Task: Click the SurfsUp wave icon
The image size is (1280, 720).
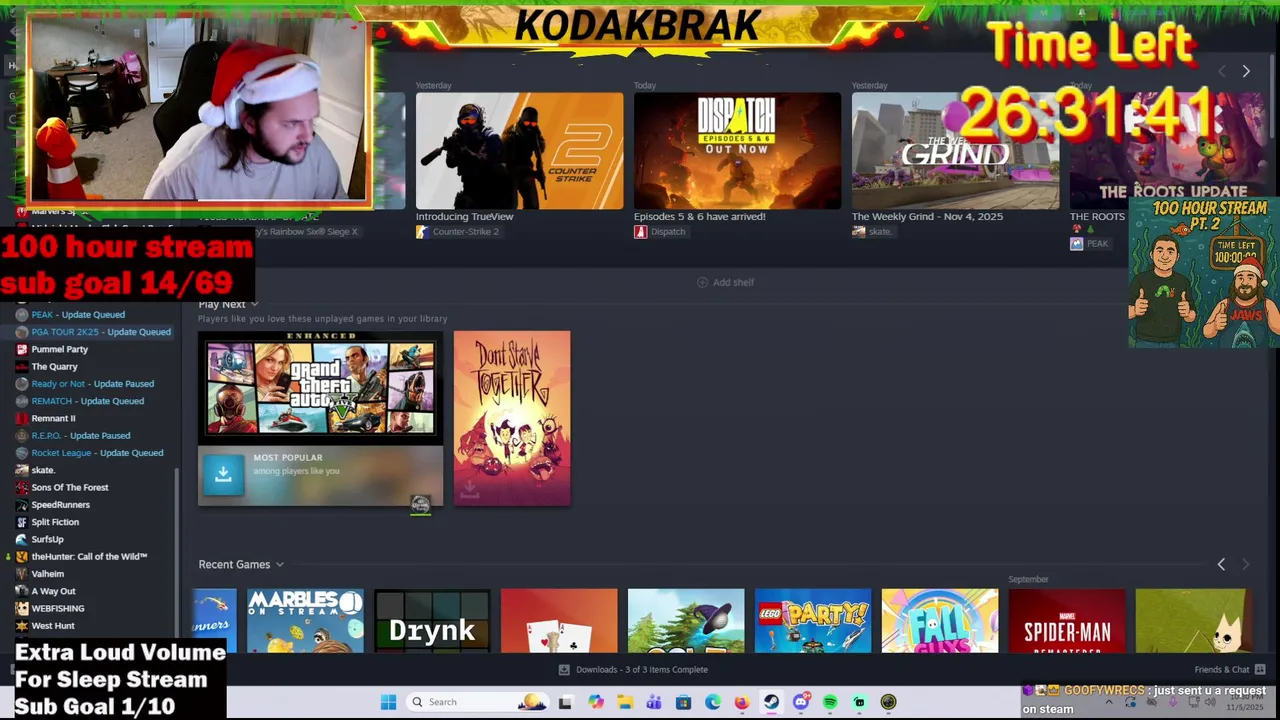Action: coord(22,539)
